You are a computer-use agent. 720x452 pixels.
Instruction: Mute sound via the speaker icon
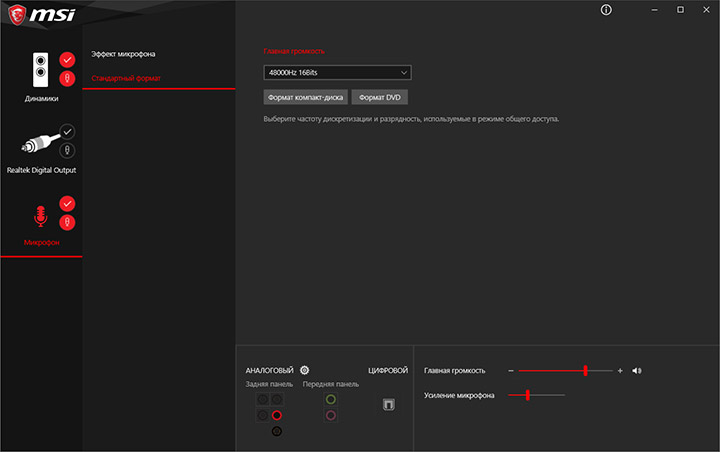[636, 371]
